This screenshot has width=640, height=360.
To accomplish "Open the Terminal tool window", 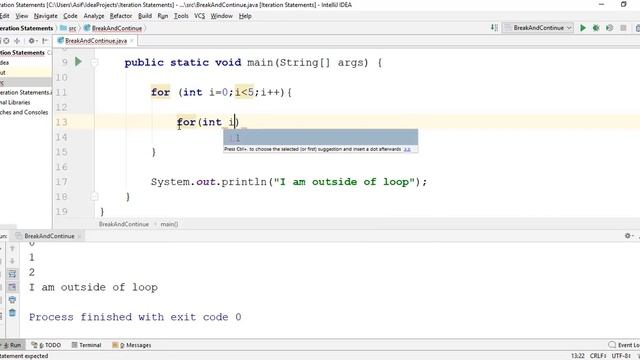I will point(87,345).
